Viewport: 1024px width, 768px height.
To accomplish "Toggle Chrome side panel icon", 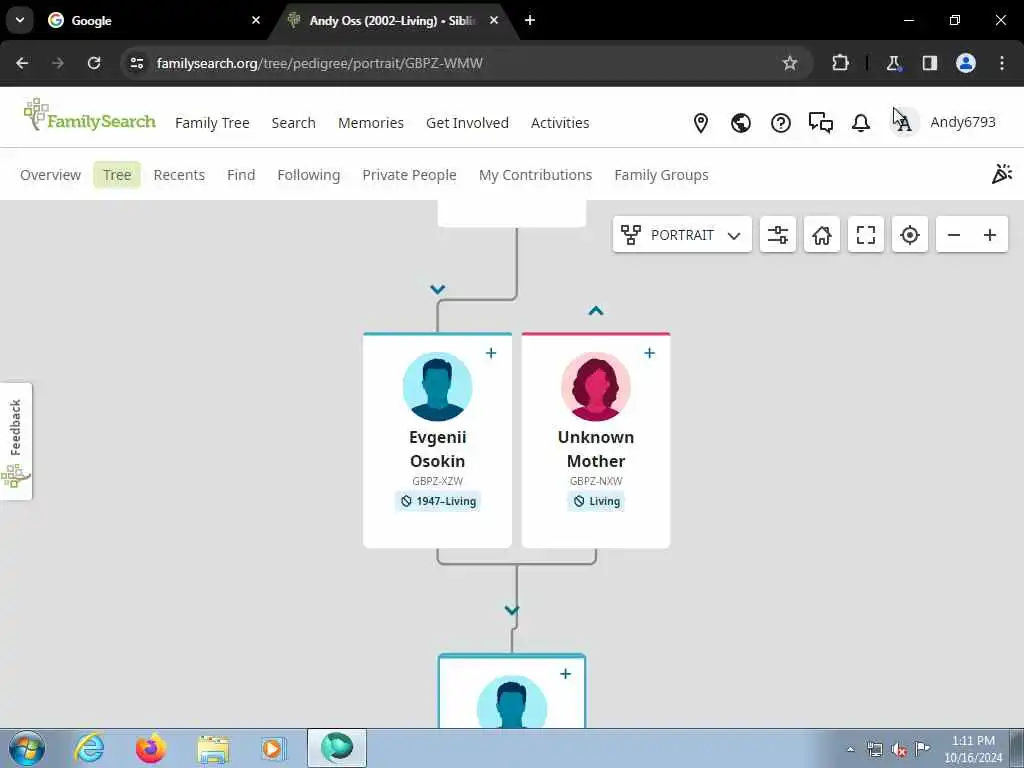I will pos(929,63).
